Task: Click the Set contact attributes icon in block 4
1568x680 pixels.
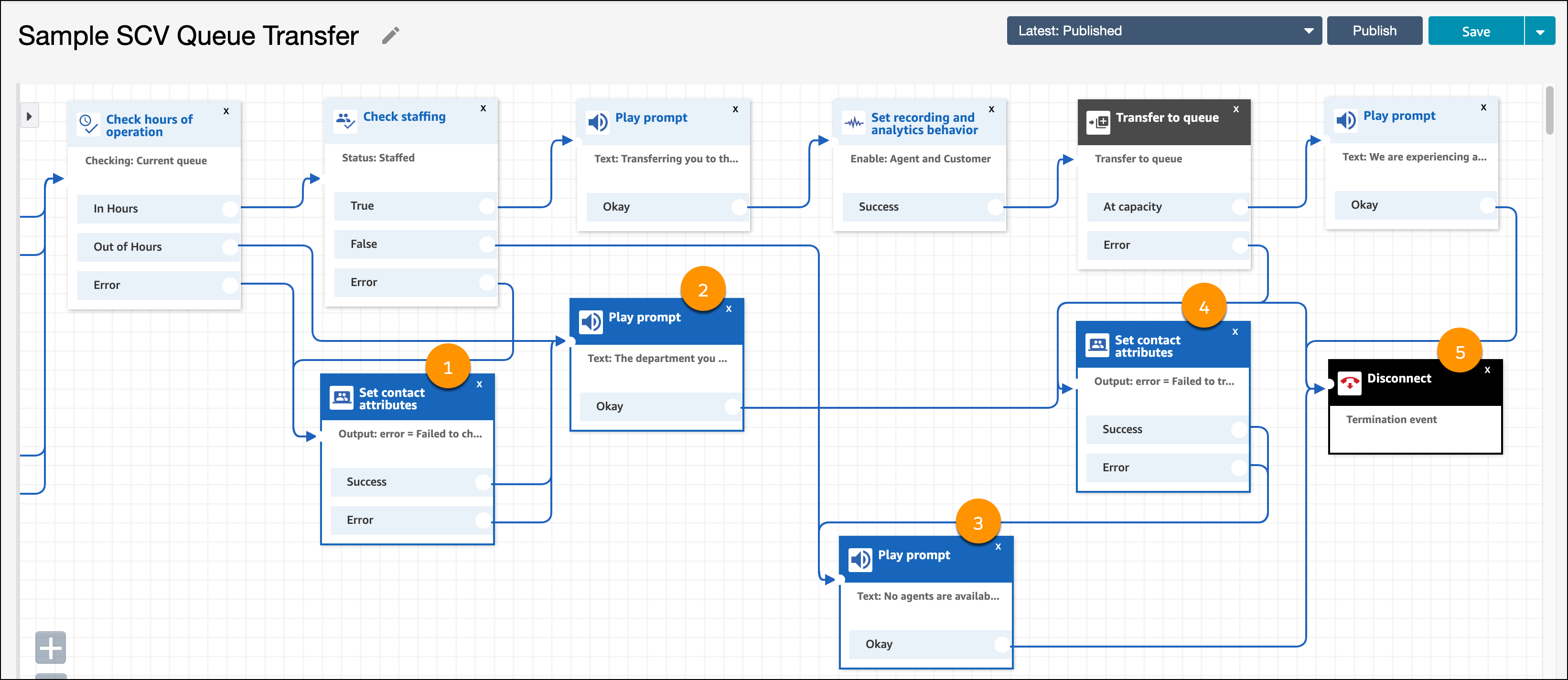Action: click(1097, 345)
